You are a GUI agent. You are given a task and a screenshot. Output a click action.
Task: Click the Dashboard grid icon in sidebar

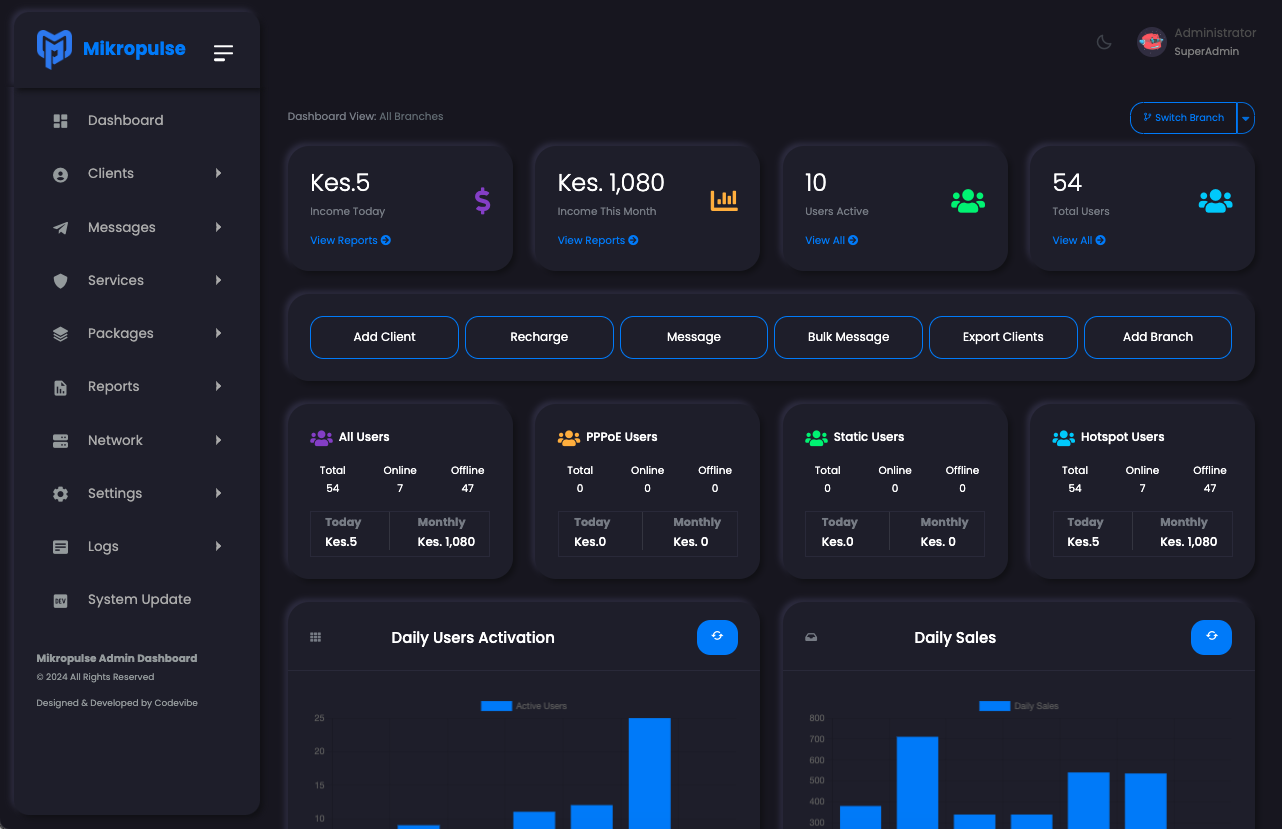[x=60, y=121]
